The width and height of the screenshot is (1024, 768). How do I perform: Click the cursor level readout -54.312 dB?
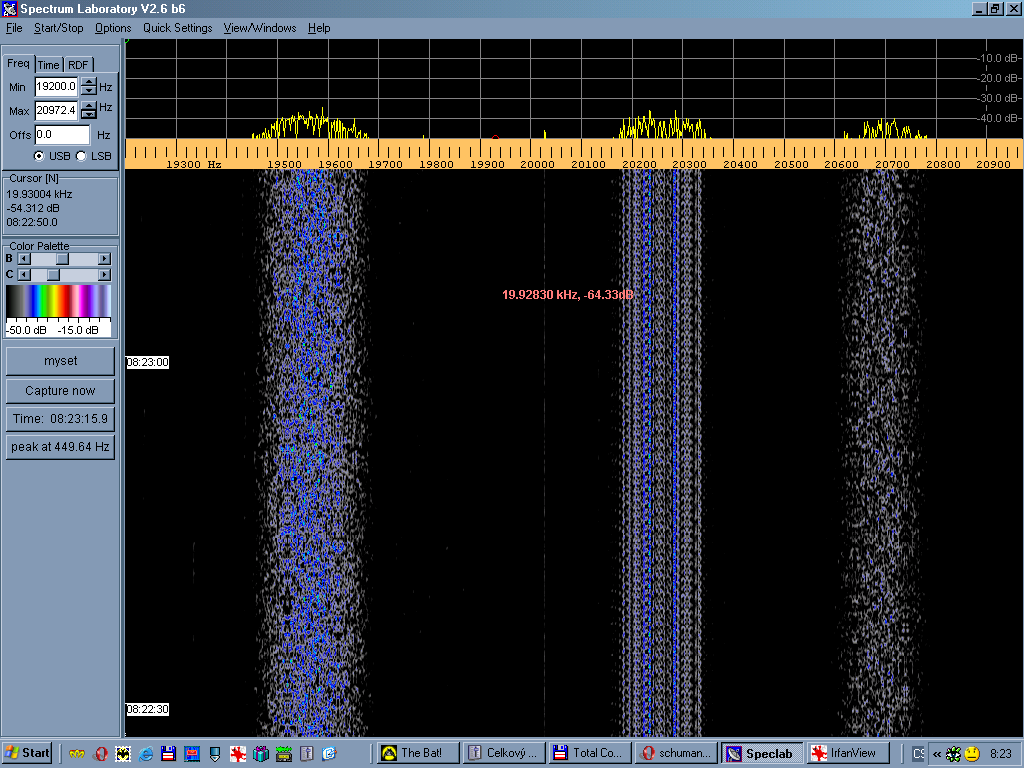click(33, 208)
